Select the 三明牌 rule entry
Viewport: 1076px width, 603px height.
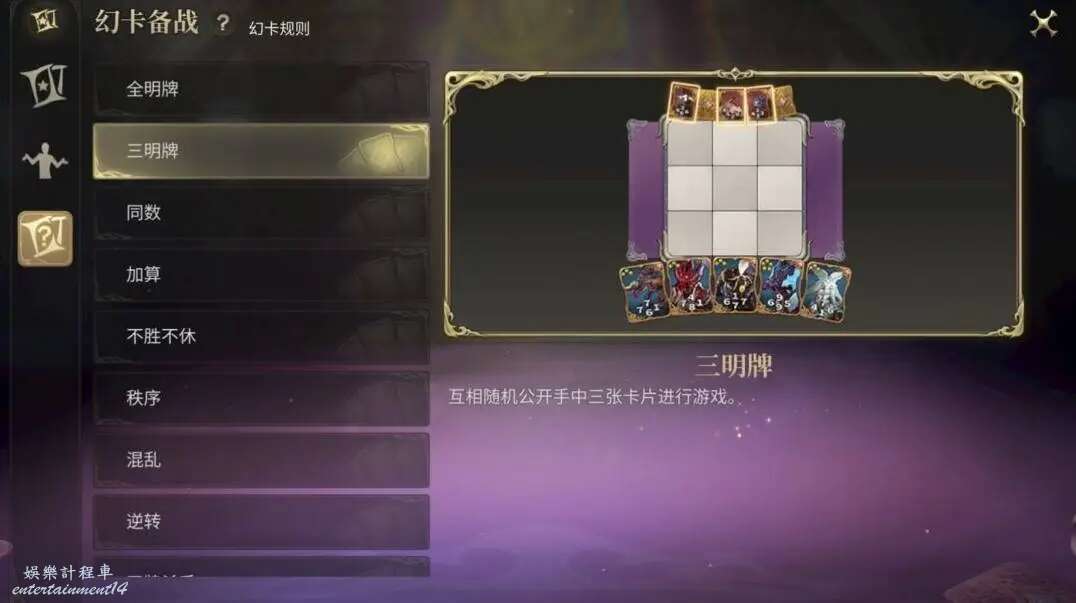tap(261, 151)
